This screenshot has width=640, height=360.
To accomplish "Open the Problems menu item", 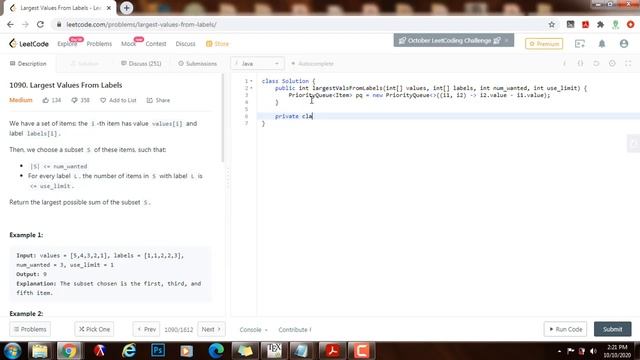I will tap(99, 44).
